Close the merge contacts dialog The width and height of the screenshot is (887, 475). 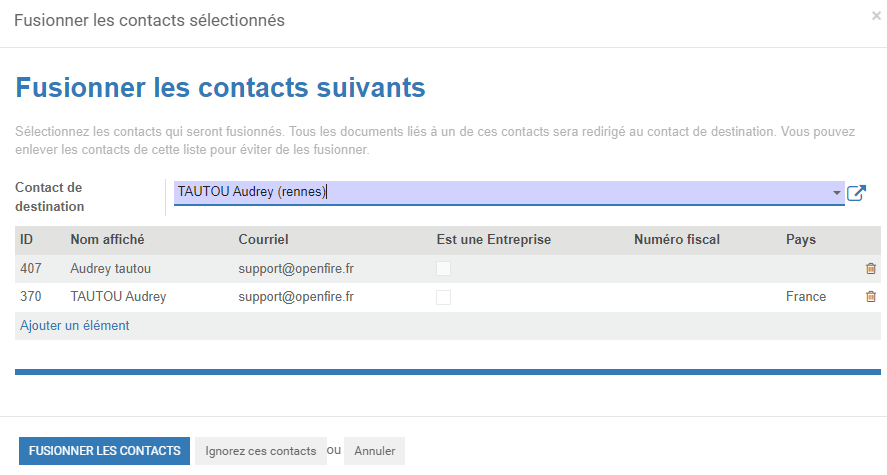[876, 16]
